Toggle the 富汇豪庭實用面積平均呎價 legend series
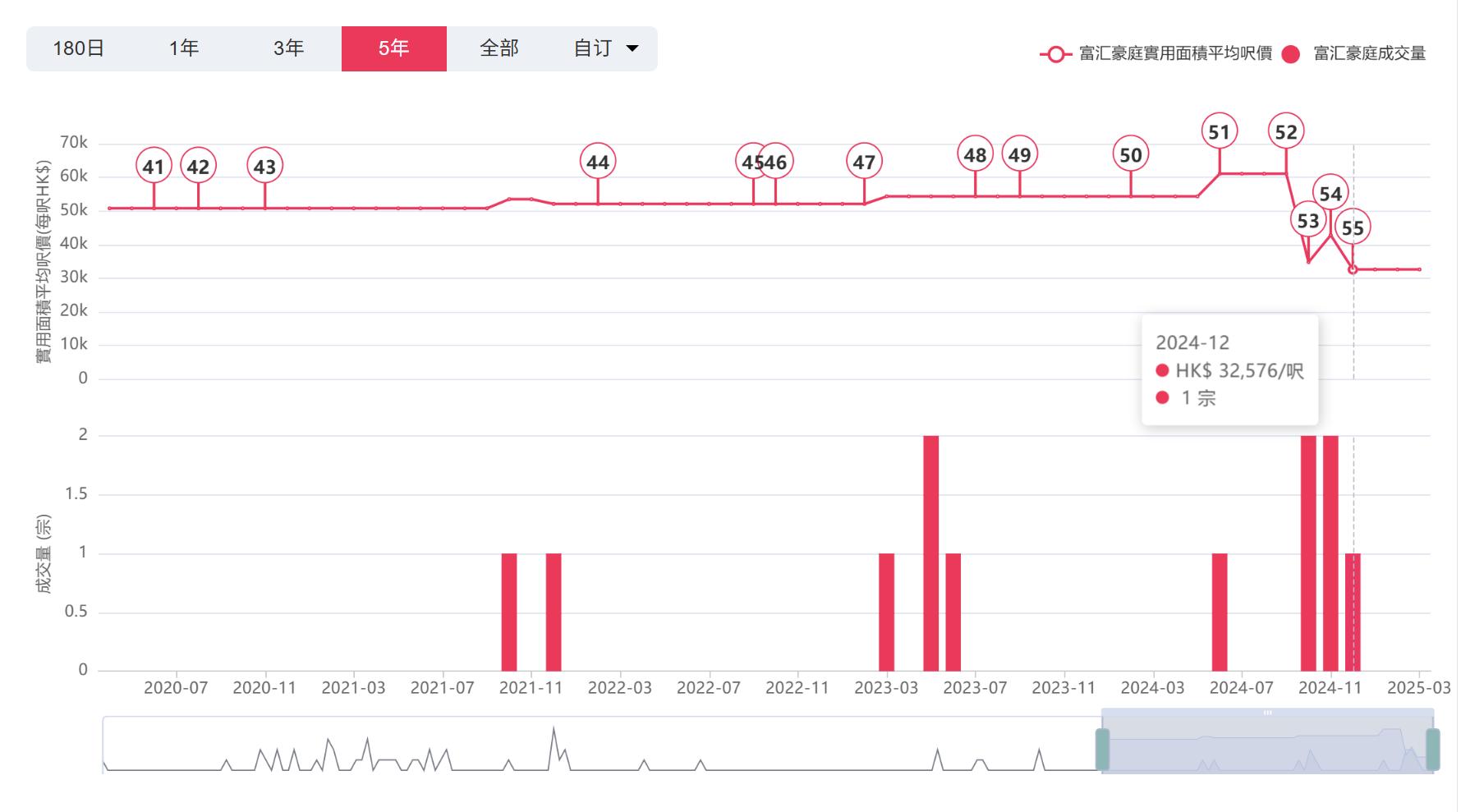This screenshot has width=1461, height=812. coord(1155,54)
